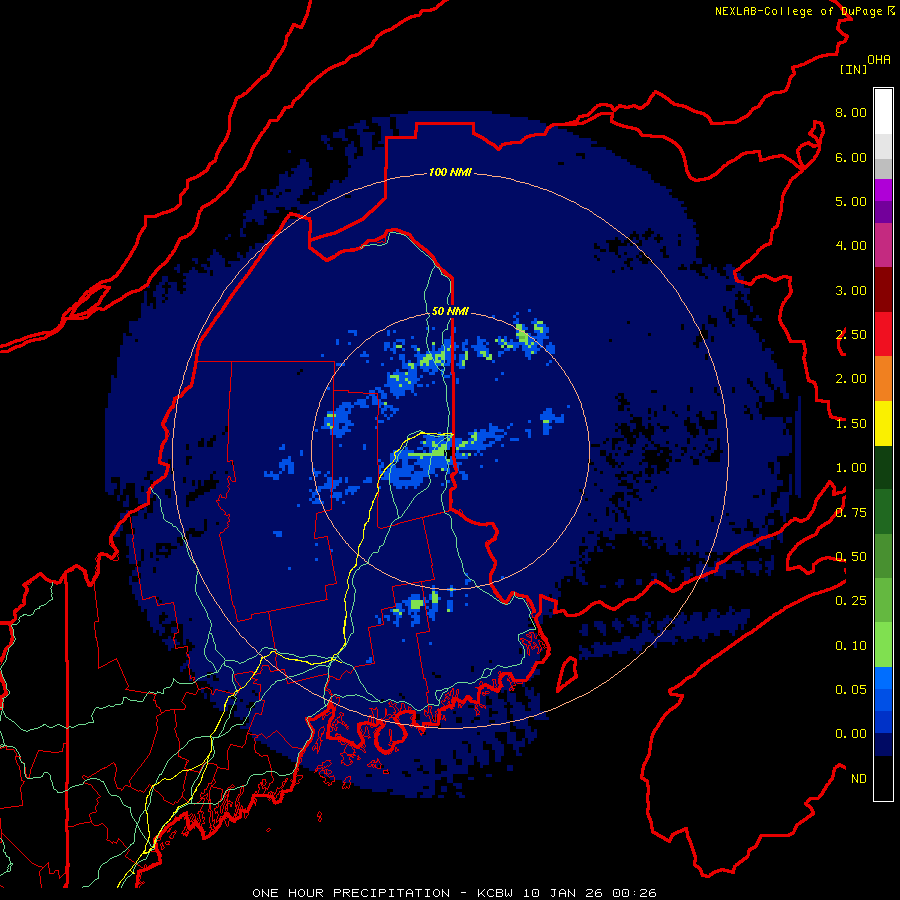Pick the darkest green swatch beside 1.00

[x=883, y=468]
